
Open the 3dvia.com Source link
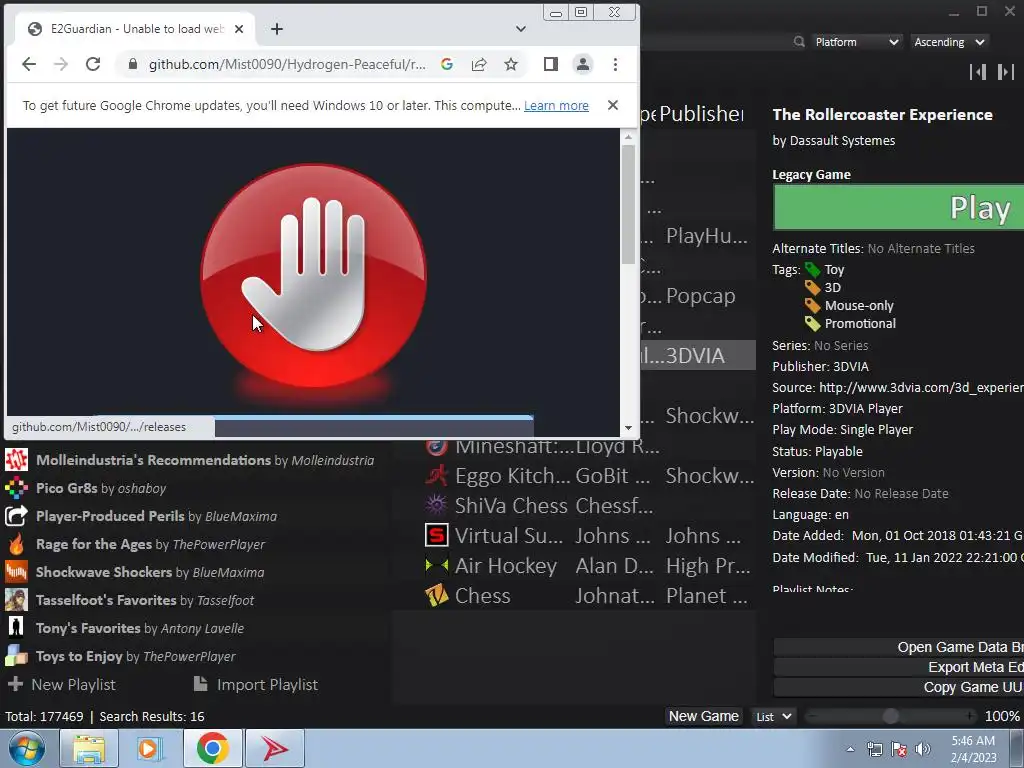tap(921, 387)
